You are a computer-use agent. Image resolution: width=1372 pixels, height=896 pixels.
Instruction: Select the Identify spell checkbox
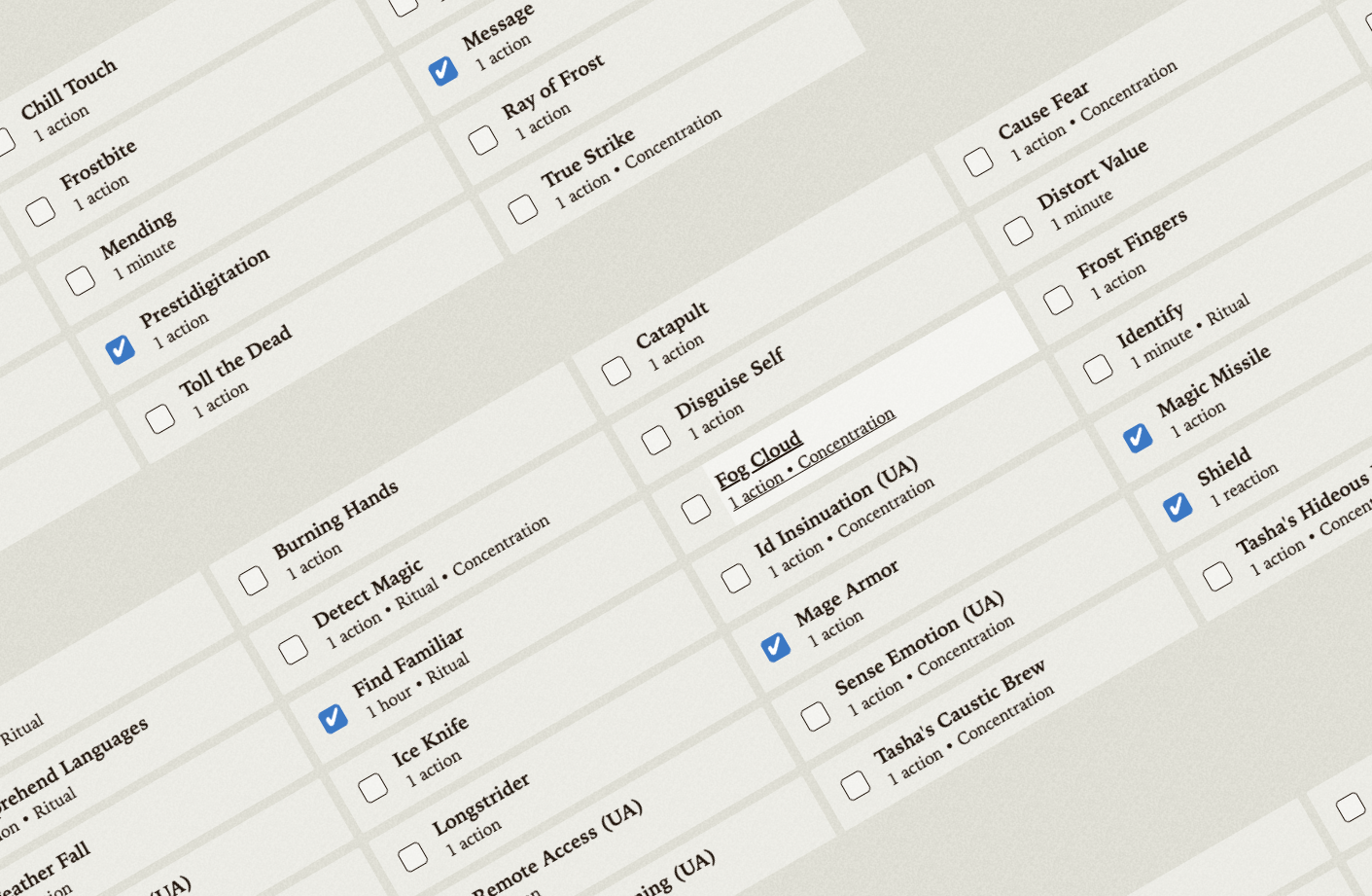pyautogui.click(x=1097, y=369)
